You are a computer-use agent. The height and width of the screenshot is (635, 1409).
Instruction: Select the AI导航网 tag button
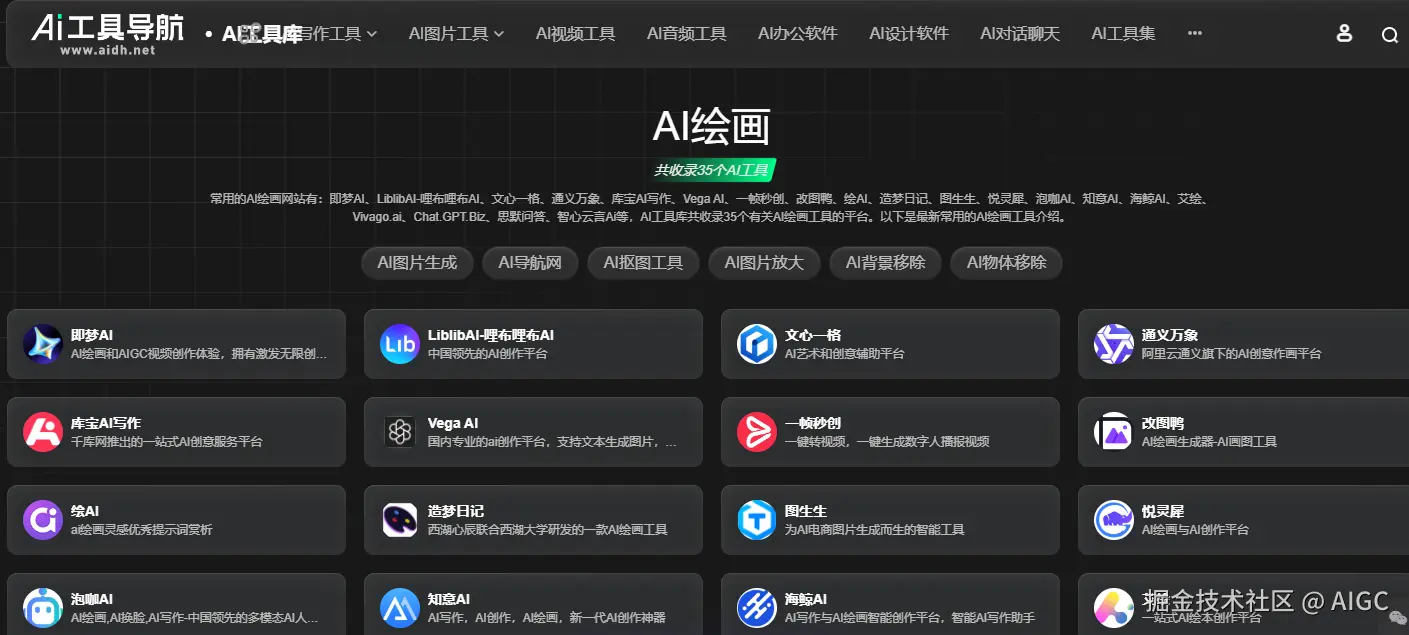coord(530,263)
